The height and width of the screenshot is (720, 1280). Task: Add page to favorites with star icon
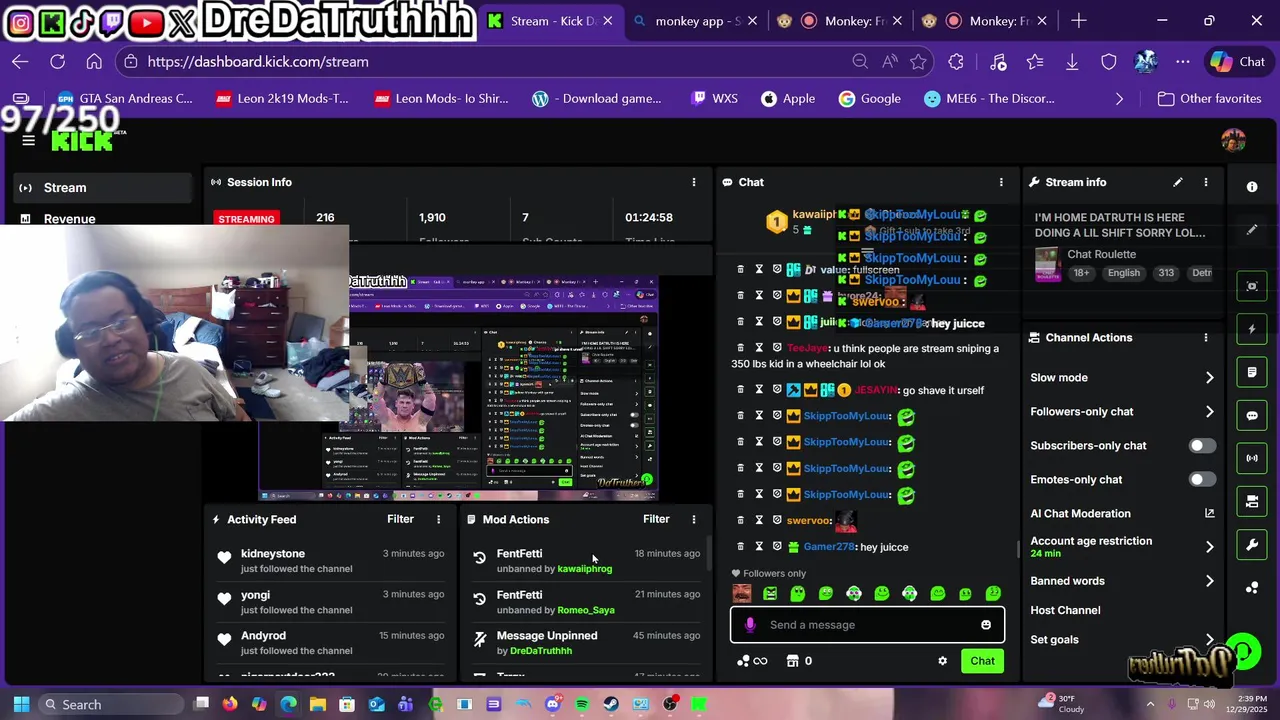pyautogui.click(x=918, y=62)
